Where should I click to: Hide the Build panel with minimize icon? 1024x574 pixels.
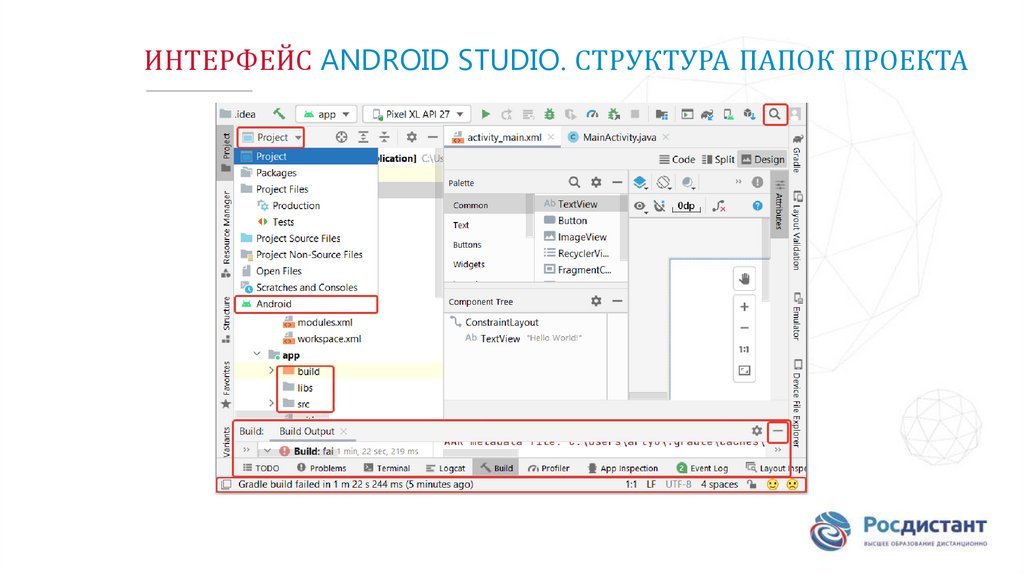[x=777, y=431]
